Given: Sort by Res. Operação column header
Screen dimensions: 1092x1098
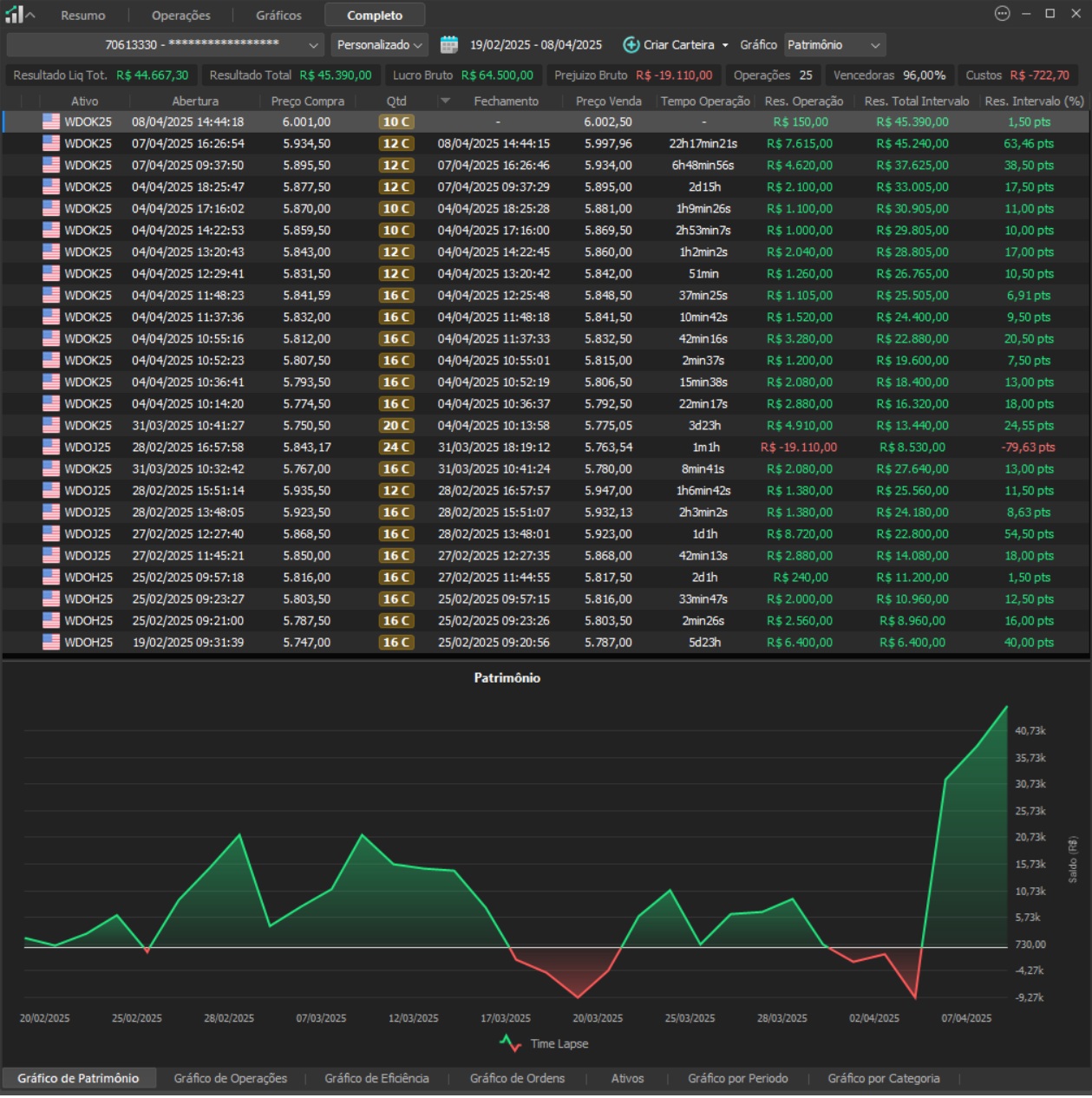Looking at the screenshot, I should point(803,101).
